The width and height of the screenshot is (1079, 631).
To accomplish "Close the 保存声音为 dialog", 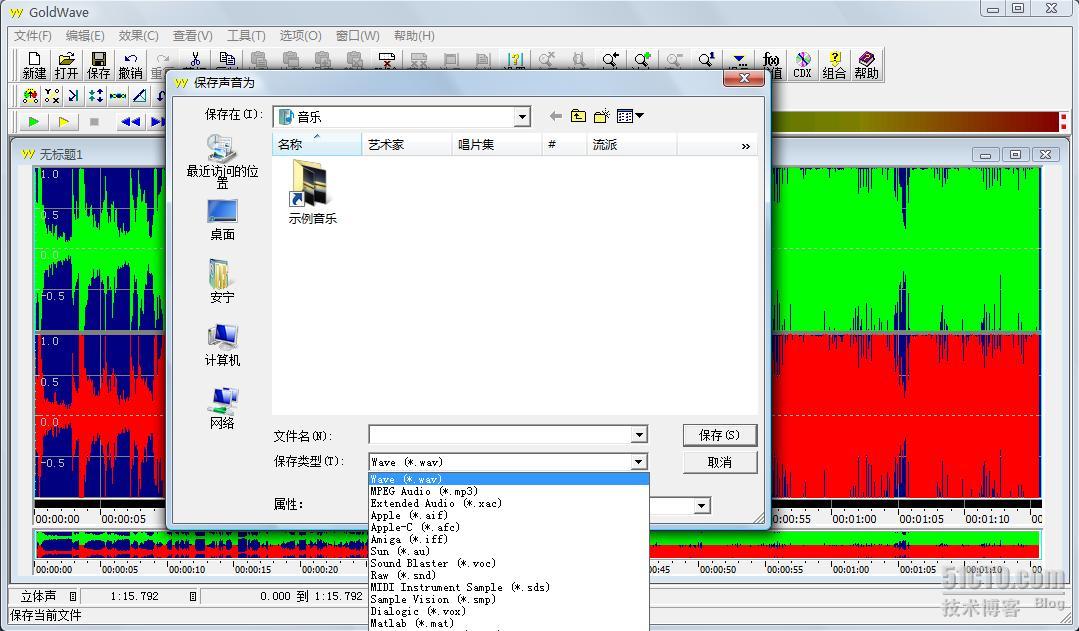I will pos(743,78).
